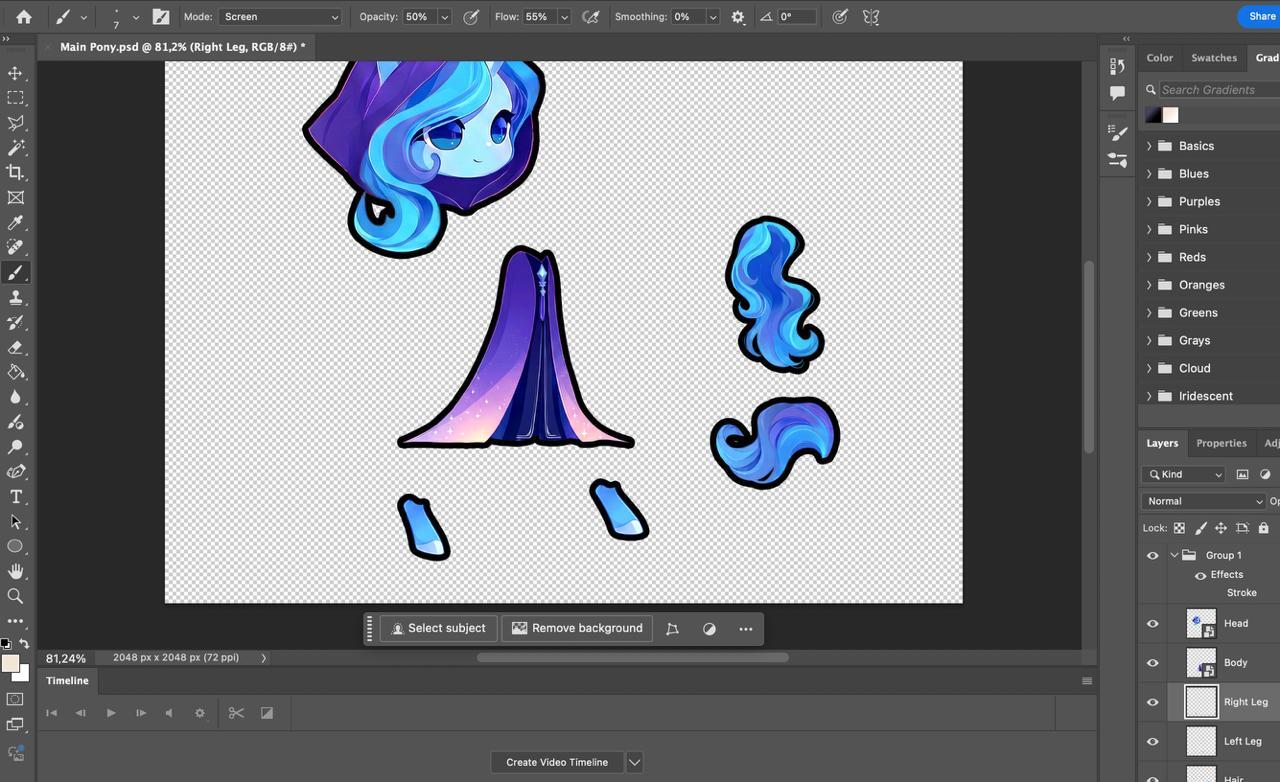Screen dimensions: 1280x782
Task: Click the Search Gradients field
Action: tap(1219, 90)
